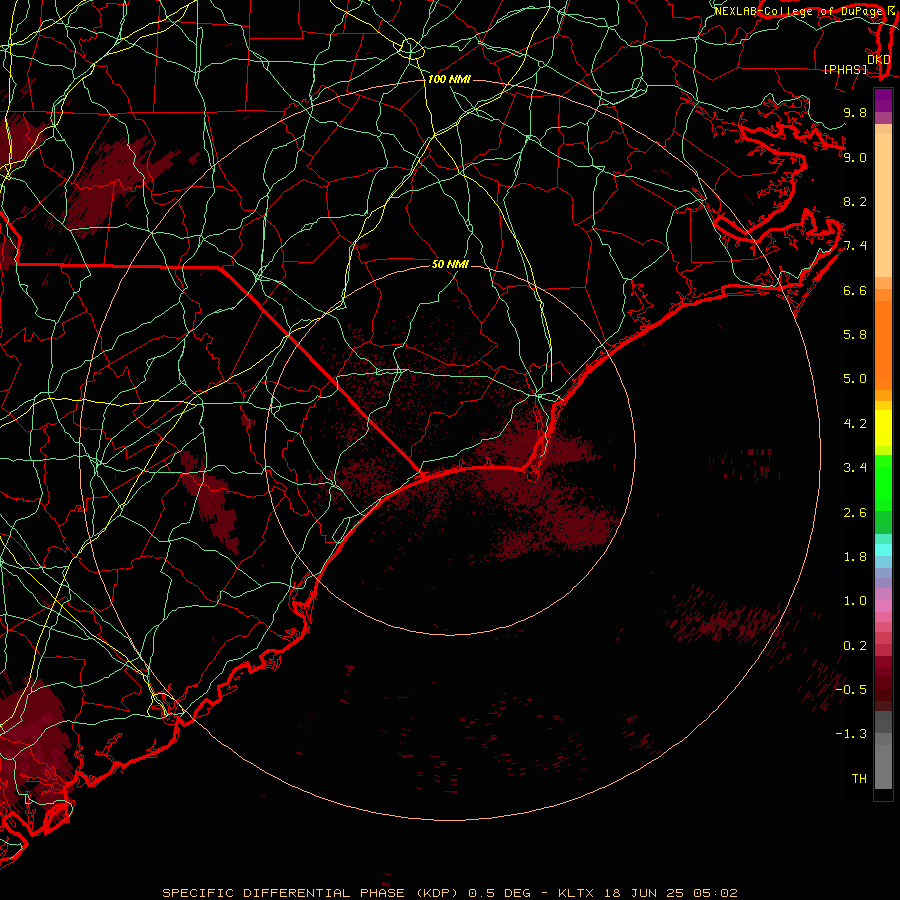Viewport: 900px width, 900px height.
Task: Click the 2.6 value on the scale
Action: 855,513
